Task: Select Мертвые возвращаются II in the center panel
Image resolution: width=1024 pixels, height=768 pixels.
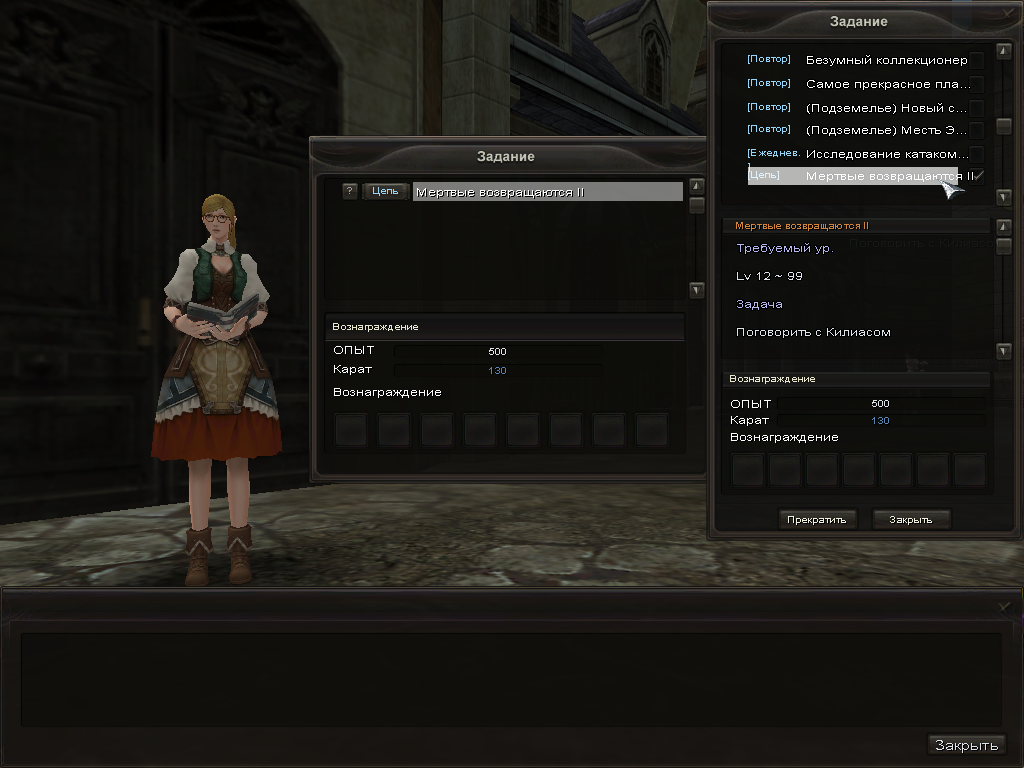Action: 546,192
